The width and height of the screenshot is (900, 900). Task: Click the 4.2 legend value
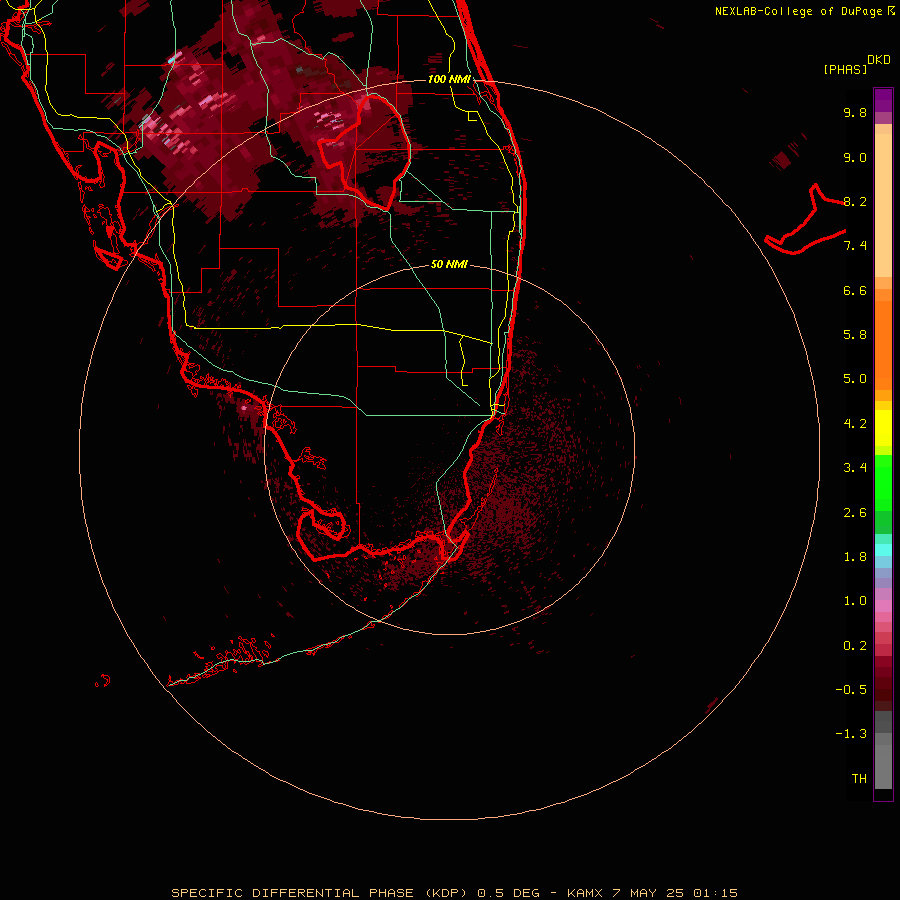click(x=855, y=424)
